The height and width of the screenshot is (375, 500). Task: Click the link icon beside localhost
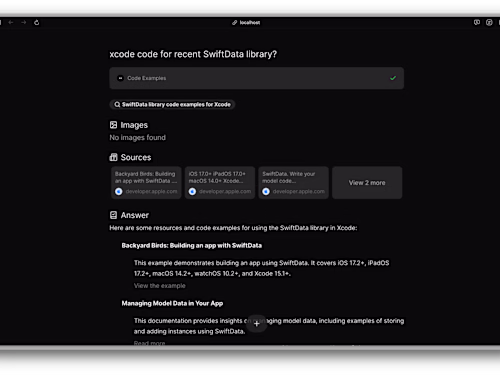tap(234, 22)
